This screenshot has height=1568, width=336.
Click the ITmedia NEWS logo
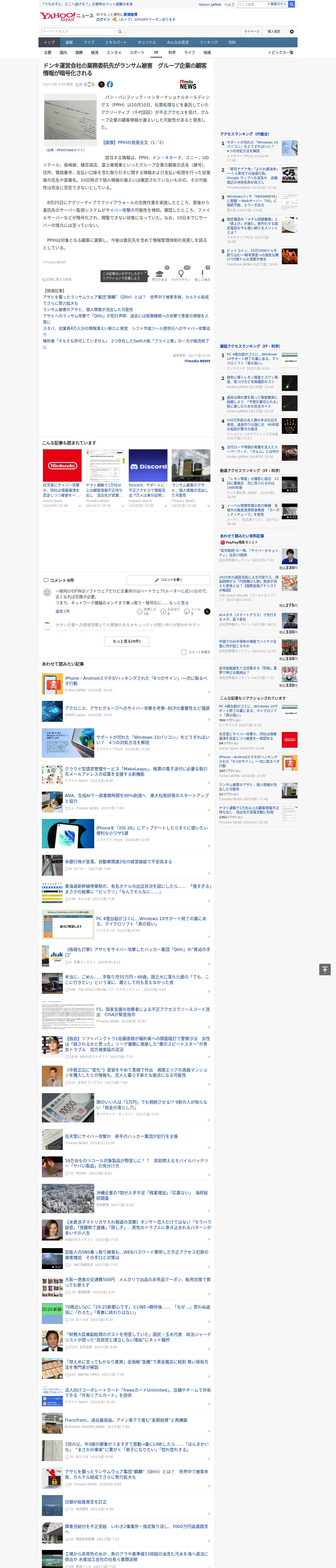[x=188, y=85]
